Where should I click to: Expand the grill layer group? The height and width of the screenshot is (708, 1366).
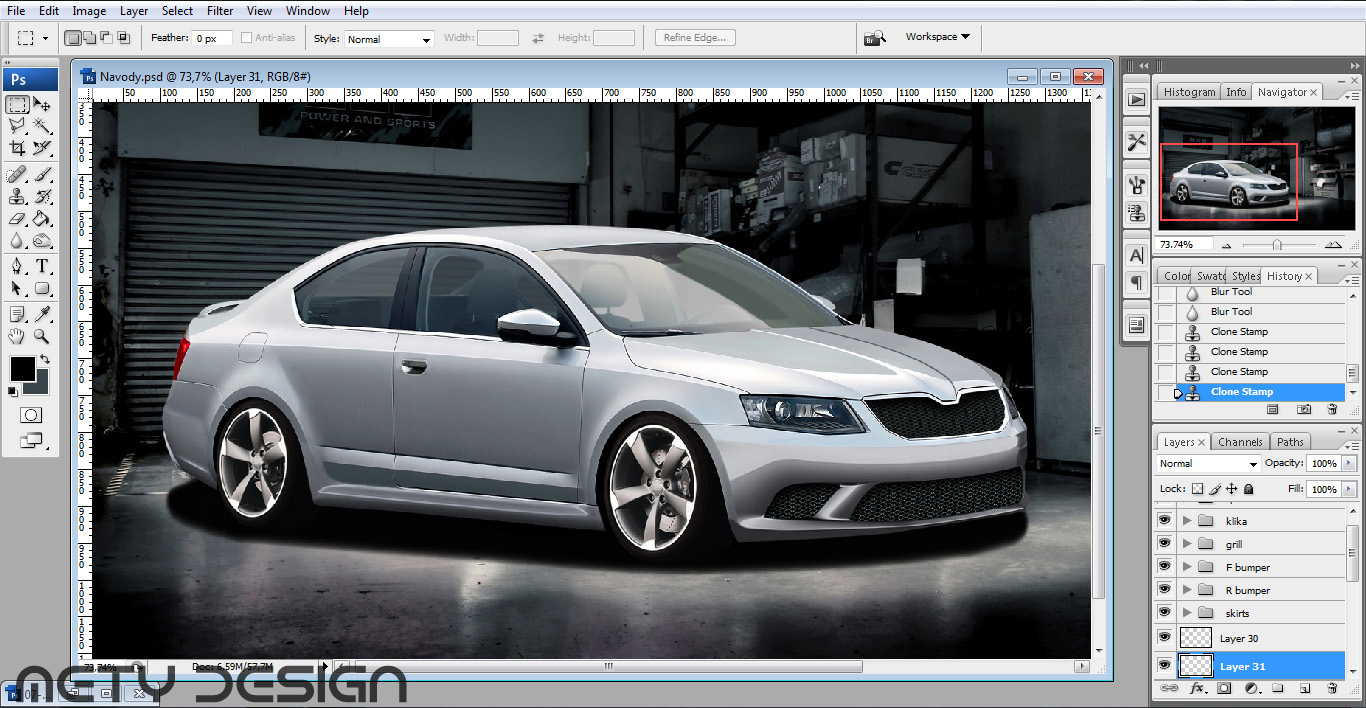pyautogui.click(x=1187, y=543)
